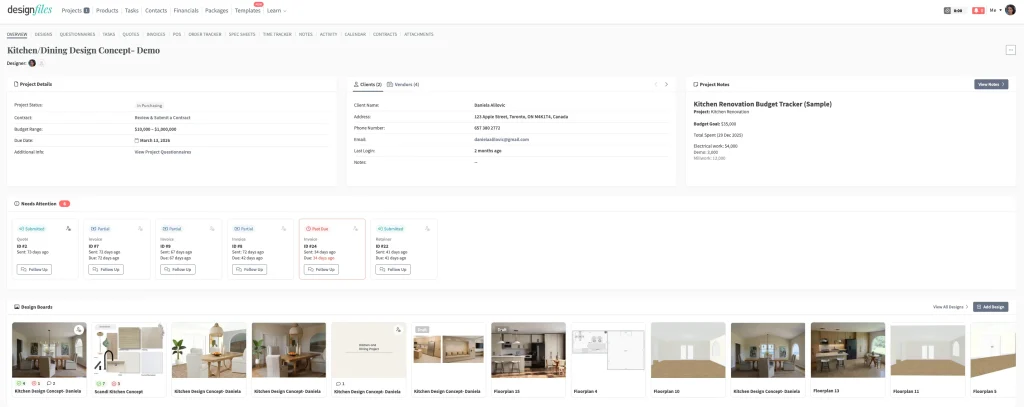Switch to the Invoices tab
This screenshot has height=407, width=1024.
click(155, 34)
